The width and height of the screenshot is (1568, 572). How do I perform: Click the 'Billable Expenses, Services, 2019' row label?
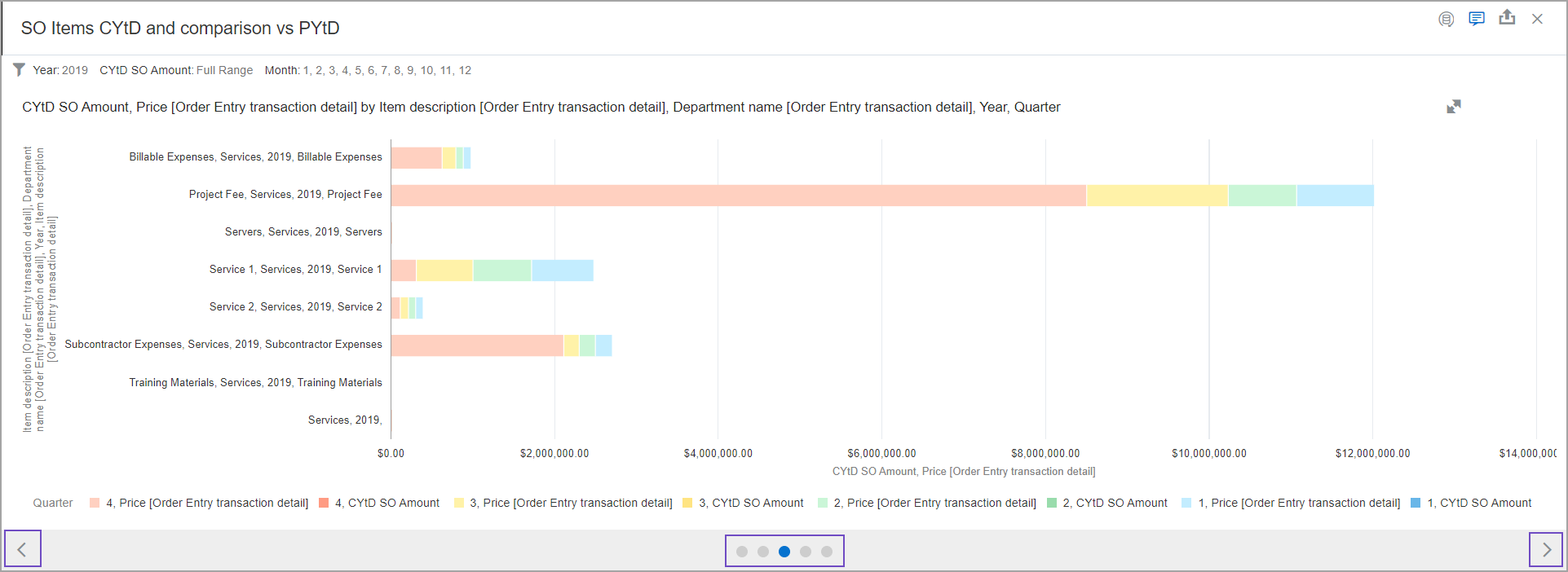coord(255,156)
